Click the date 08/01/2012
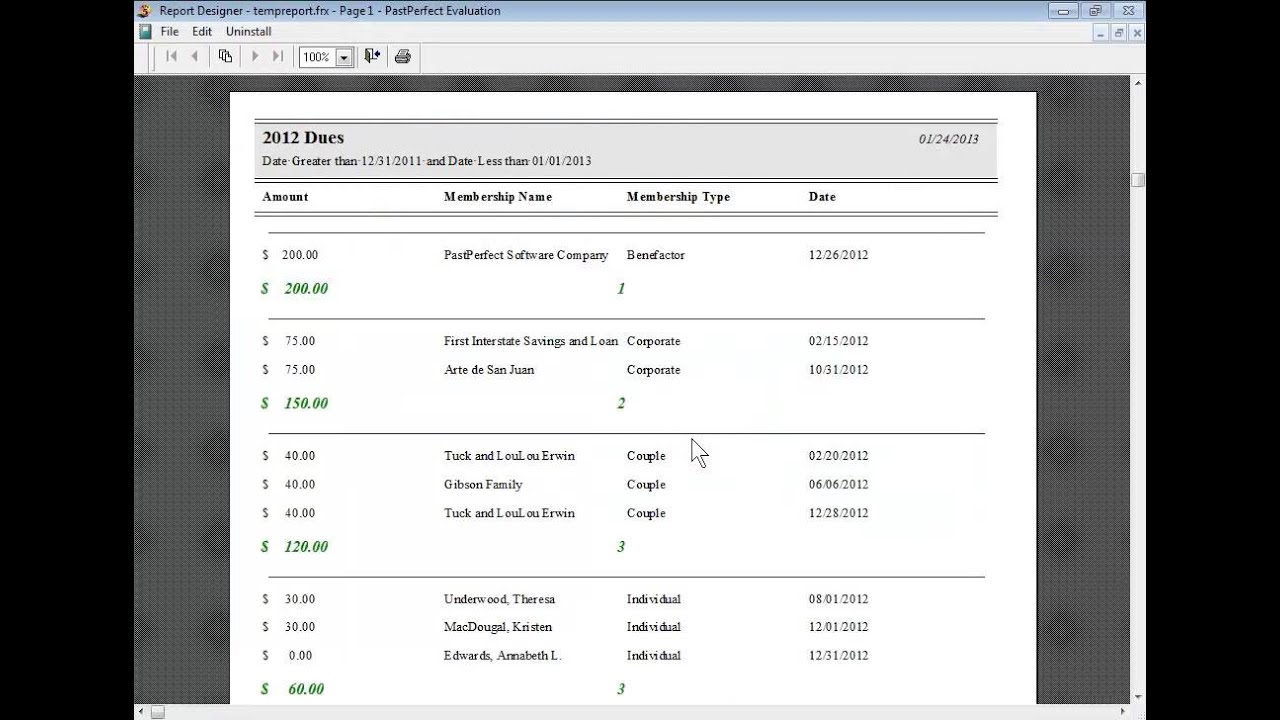Screen dimensions: 1280x720 (x=838, y=599)
